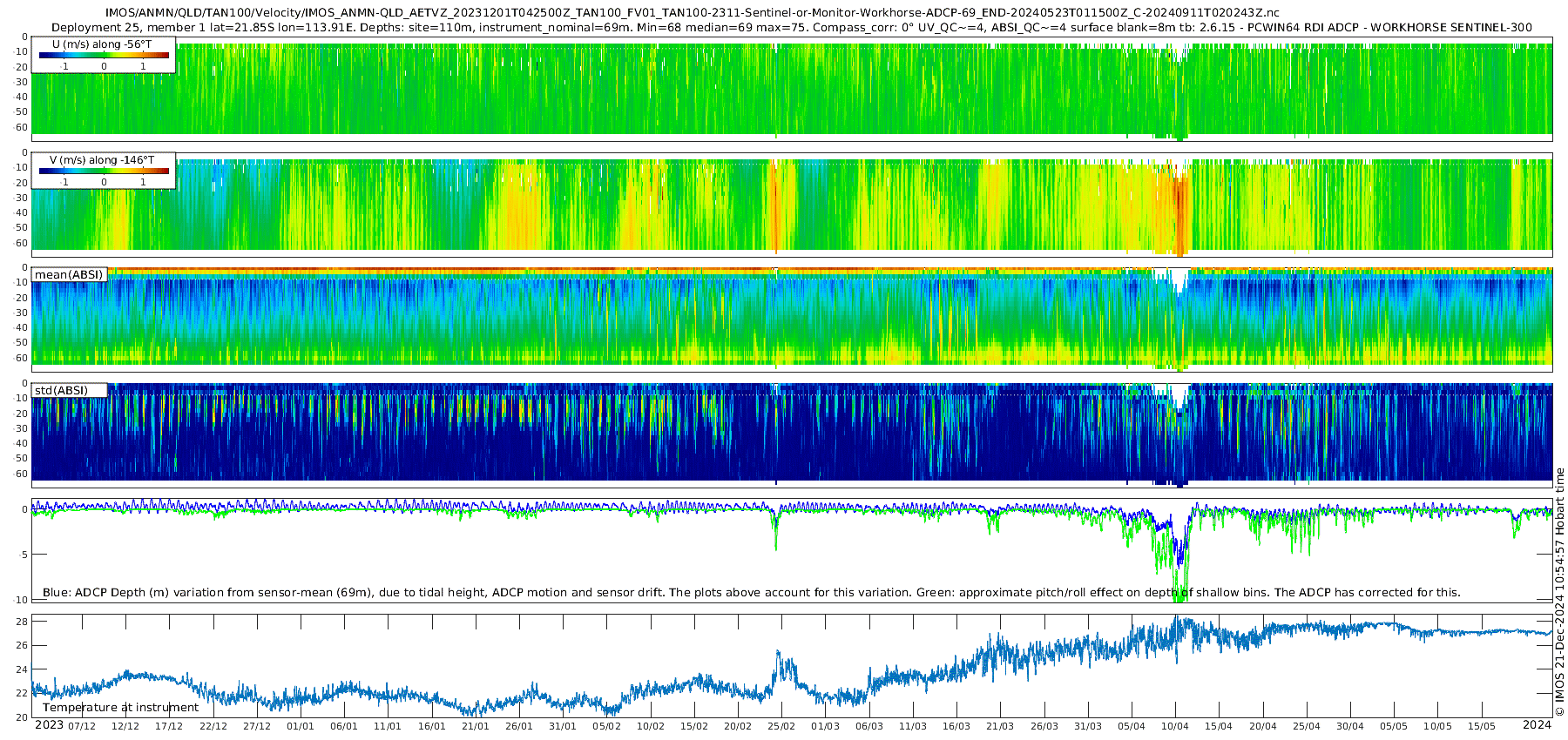Viewport: 1568px width, 740px height.
Task: Click the U velocity colorbar gradient
Action: tap(104, 55)
